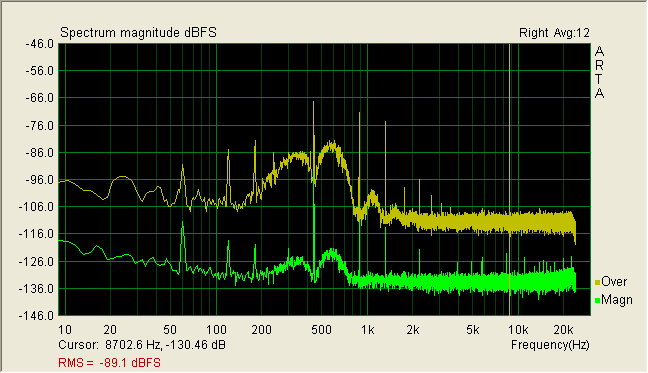The width and height of the screenshot is (648, 373).
Task: Click the '10' frequency axis label
Action: pyautogui.click(x=65, y=330)
